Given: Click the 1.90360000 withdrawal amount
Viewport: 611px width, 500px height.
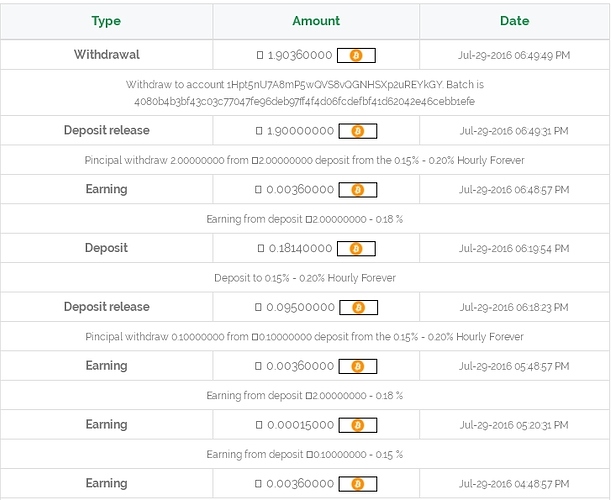Looking at the screenshot, I should [300, 55].
